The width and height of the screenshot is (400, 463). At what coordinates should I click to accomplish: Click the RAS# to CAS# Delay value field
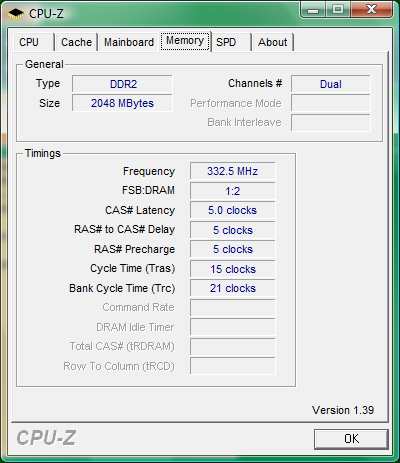233,230
